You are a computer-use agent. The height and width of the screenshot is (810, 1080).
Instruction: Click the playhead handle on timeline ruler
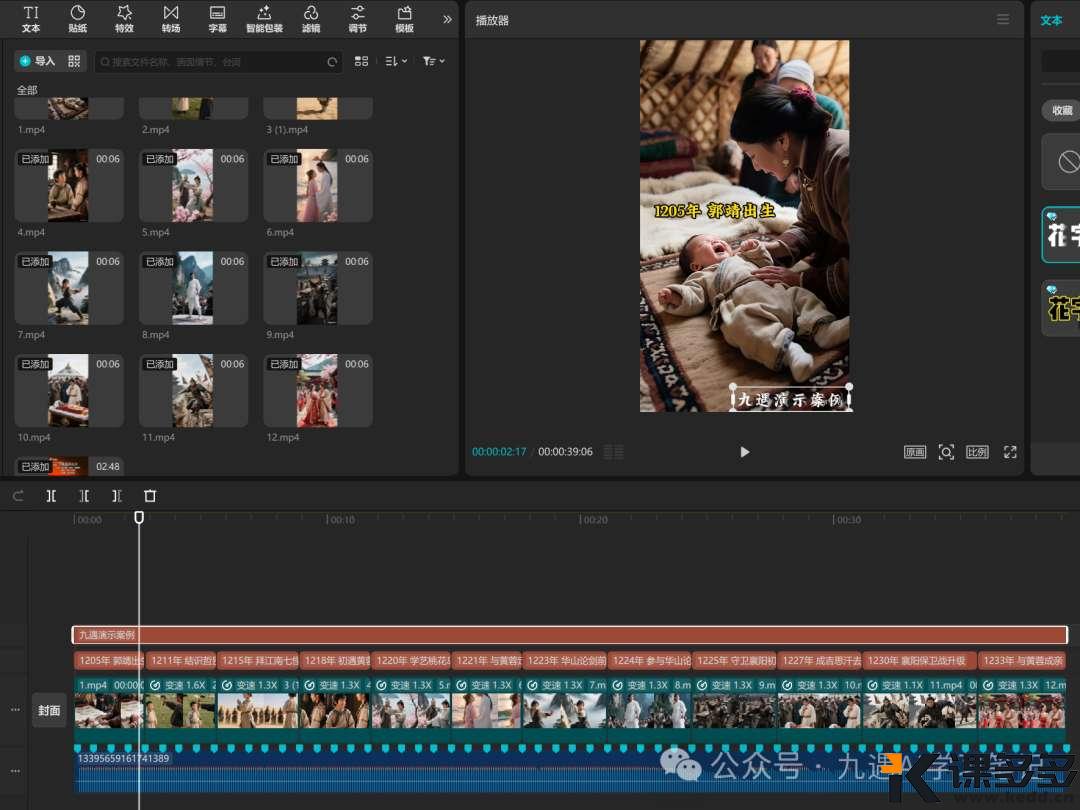(x=139, y=517)
